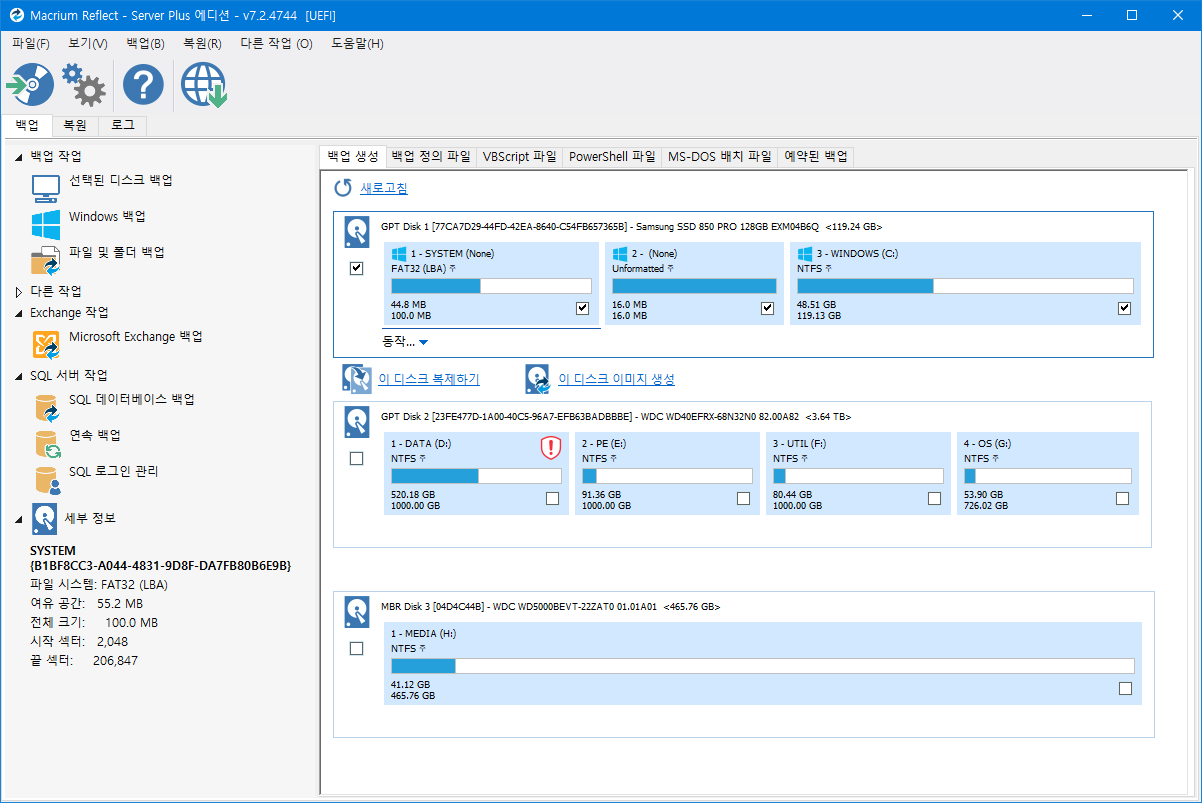Viewport: 1202px width, 803px height.
Task: Click the continuous backup database icon
Action: pos(47,443)
